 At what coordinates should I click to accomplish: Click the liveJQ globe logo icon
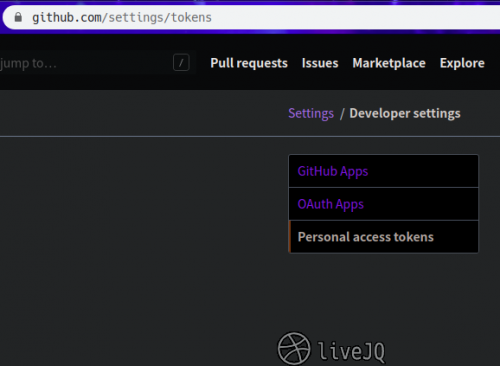click(294, 349)
